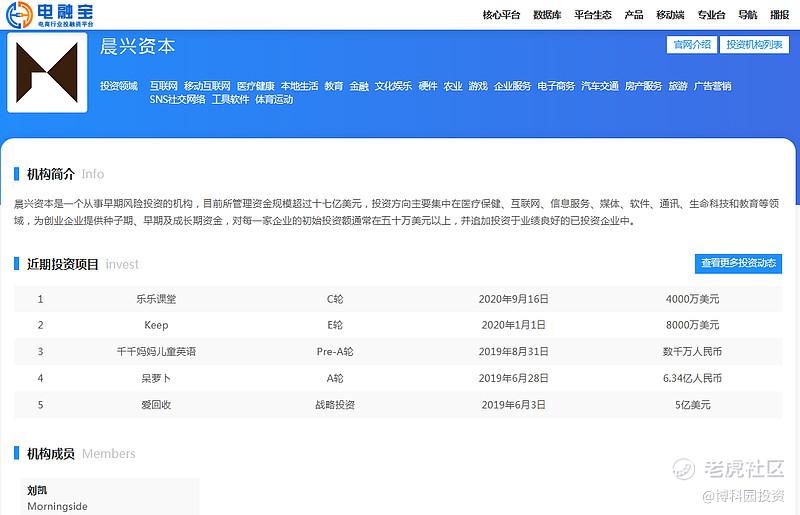
Task: Click the E轮 round cell
Action: (335, 325)
